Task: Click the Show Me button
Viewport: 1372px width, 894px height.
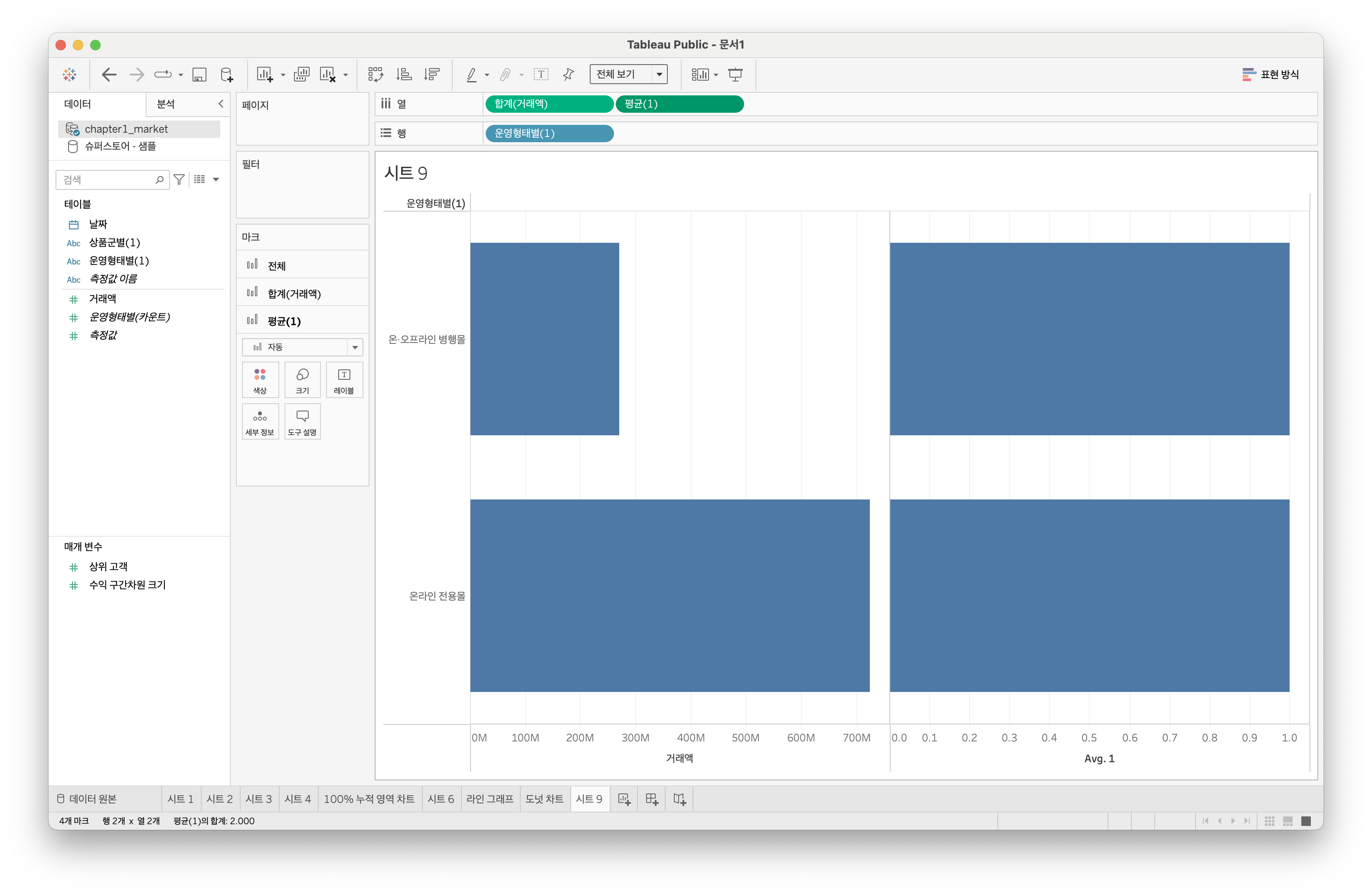Action: tap(1271, 75)
